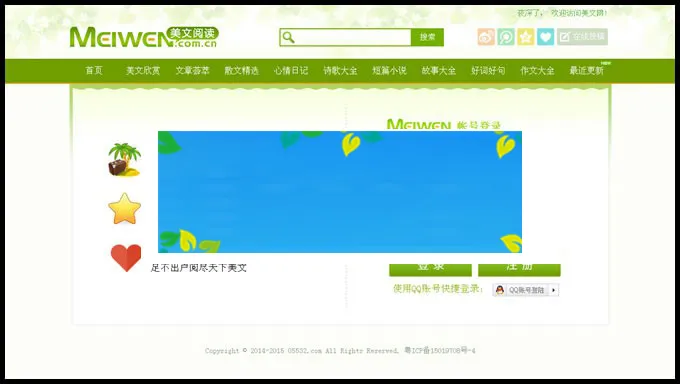The width and height of the screenshot is (680, 384).
Task: Click the Meiwen.com.cn site logo
Action: (144, 37)
